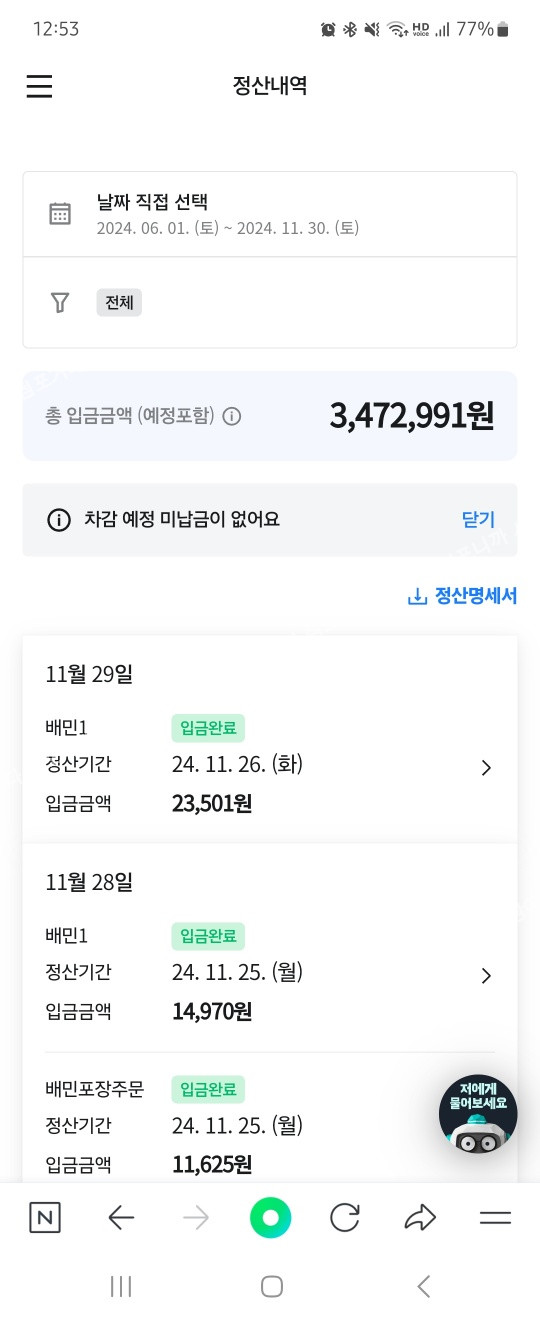Select the 전체 filter chip
The width and height of the screenshot is (540, 1320).
[119, 302]
